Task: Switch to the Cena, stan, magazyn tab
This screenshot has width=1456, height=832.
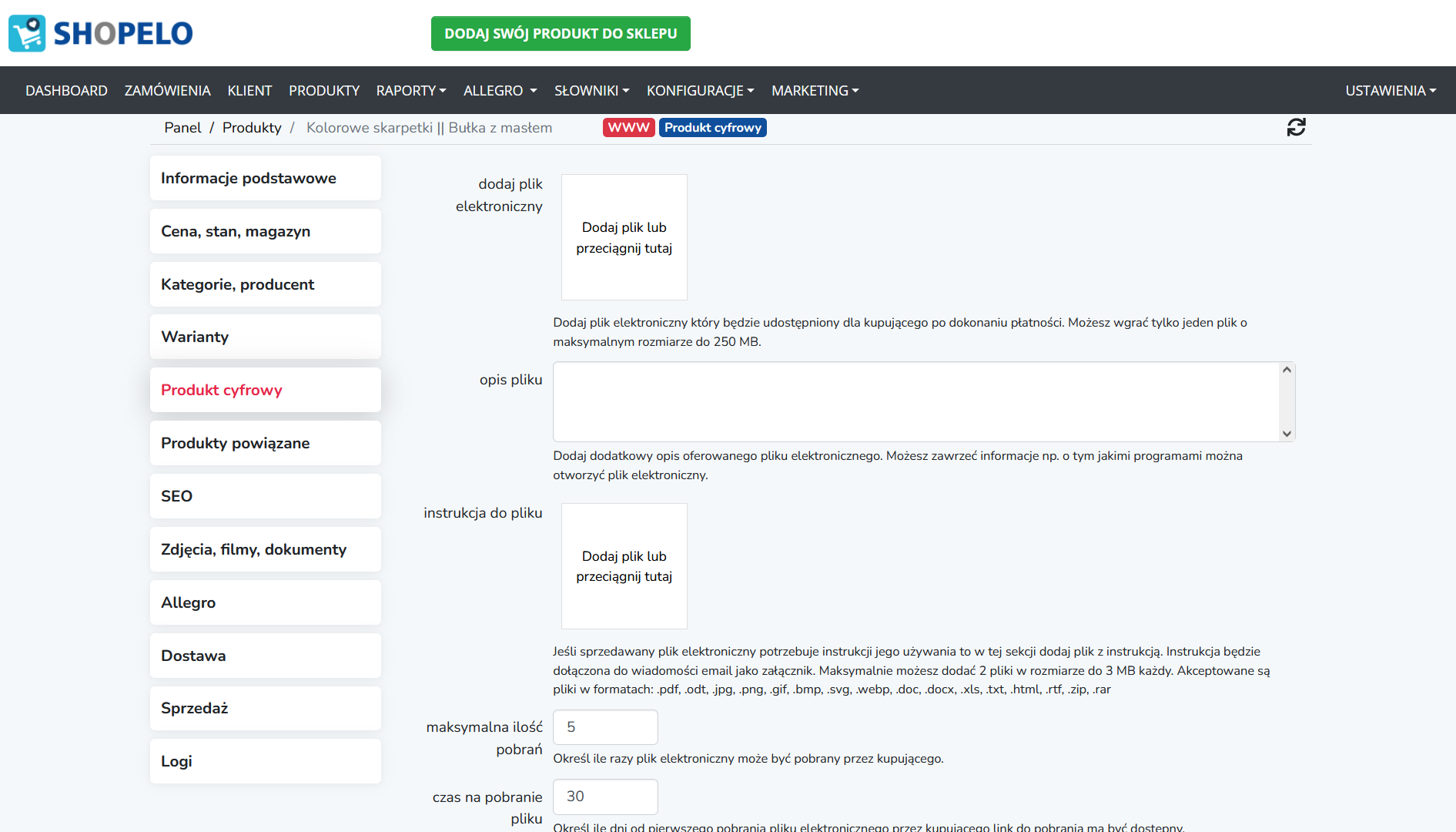Action: tap(266, 231)
